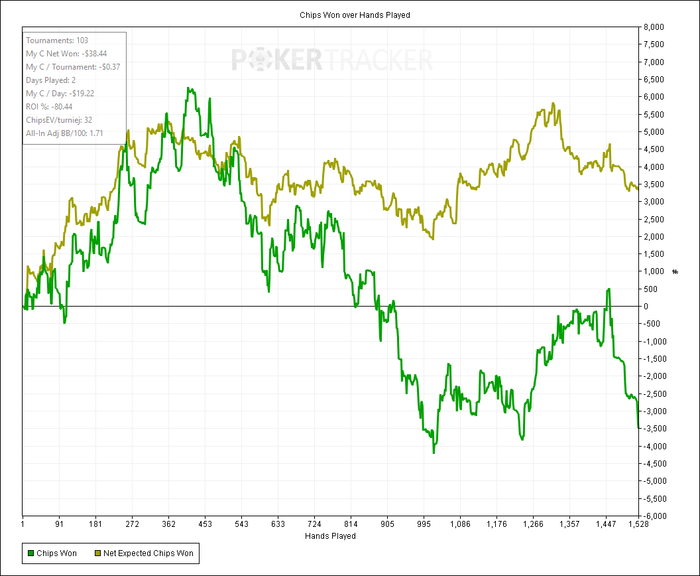The width and height of the screenshot is (700, 576).
Task: Click 'My C / Tournament: -$0.37' stat
Action: 73,67
